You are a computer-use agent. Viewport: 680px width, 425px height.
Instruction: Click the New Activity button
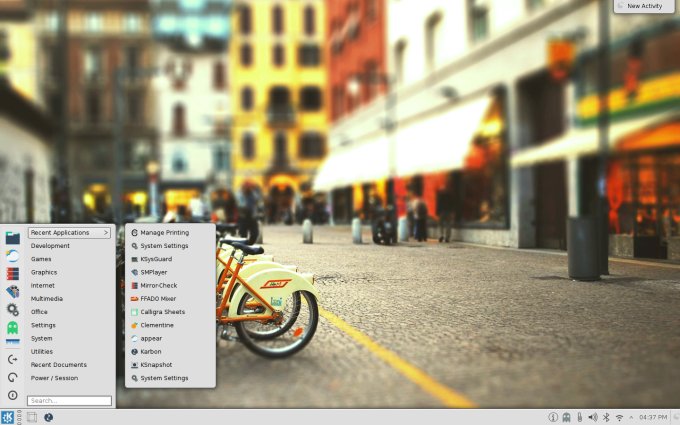(x=644, y=6)
